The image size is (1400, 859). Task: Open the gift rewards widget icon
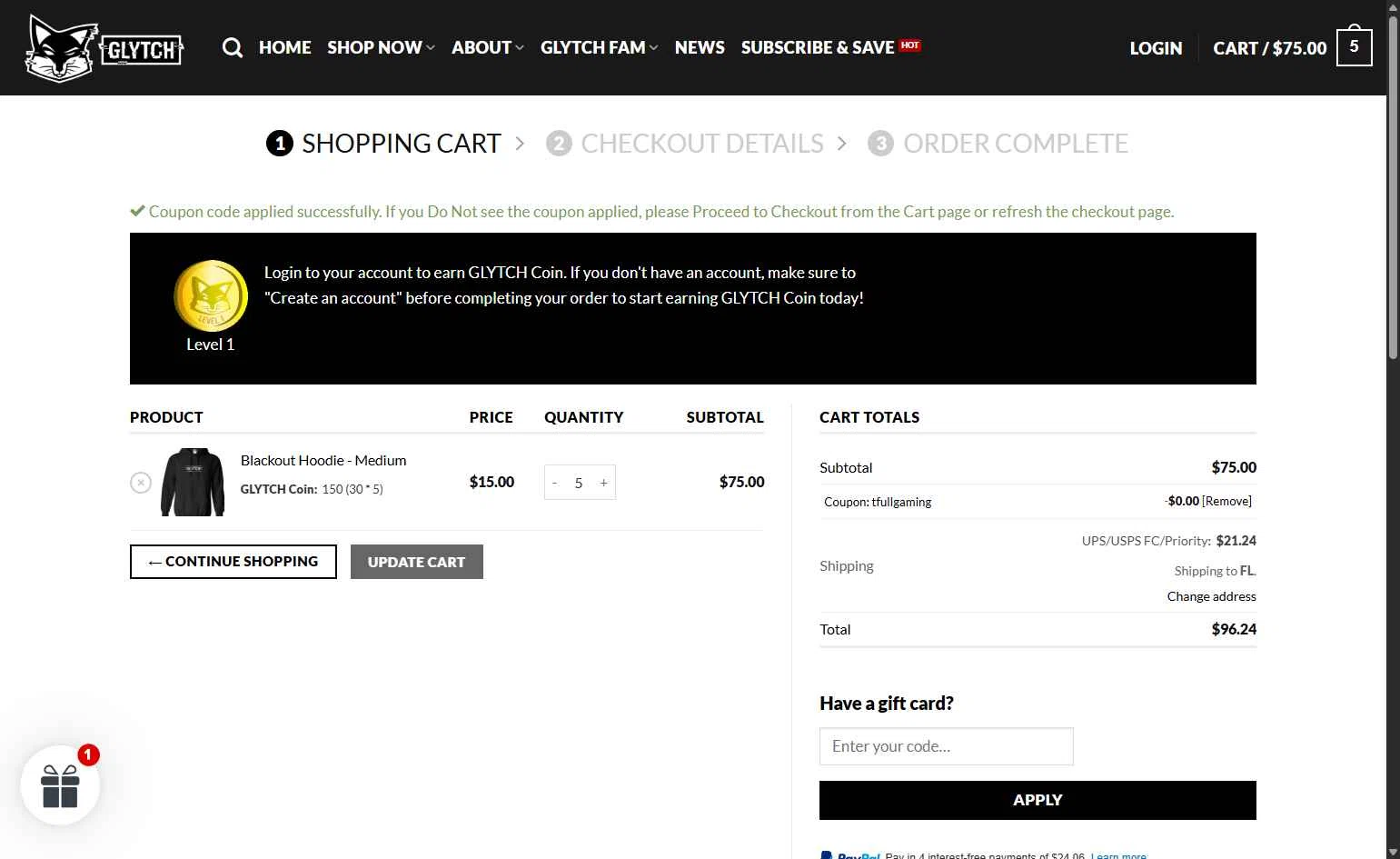click(60, 785)
